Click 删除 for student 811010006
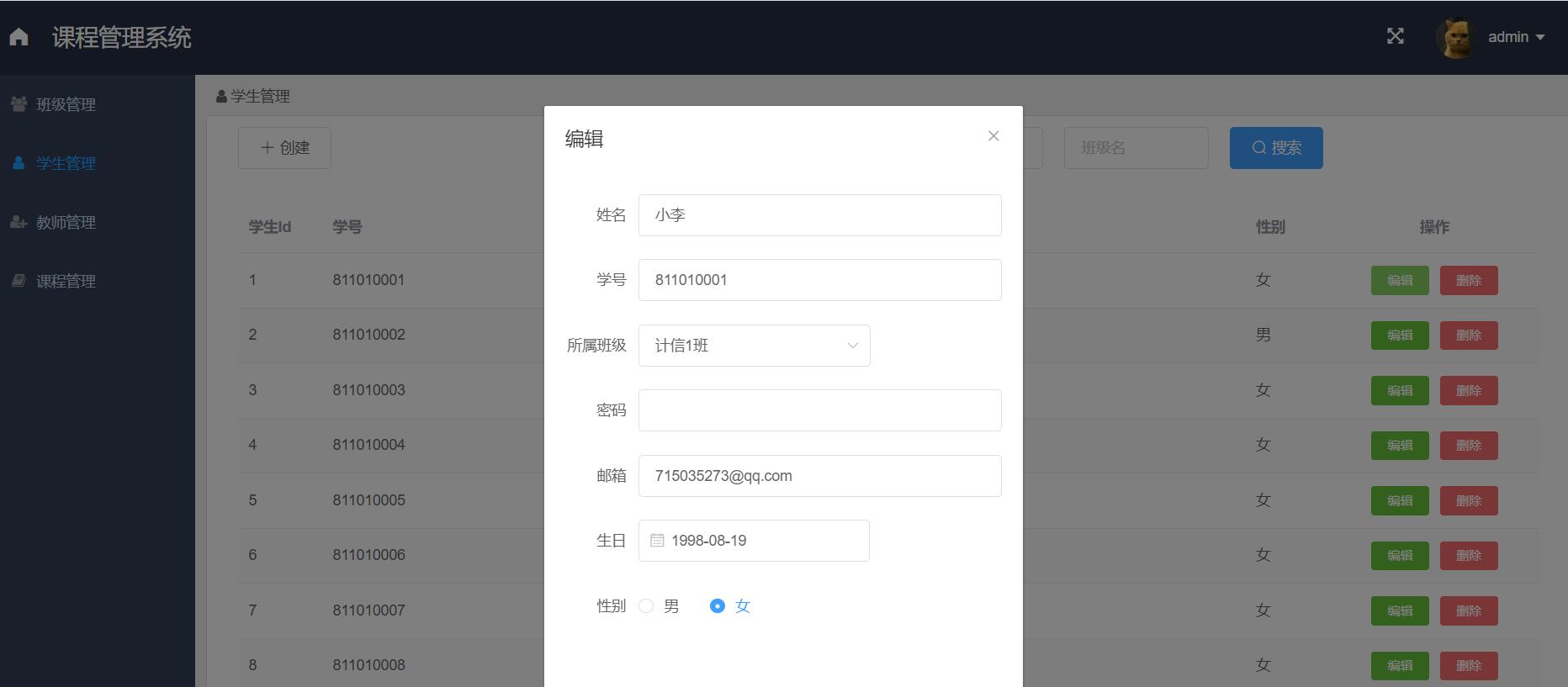This screenshot has height=687, width=1568. tap(1469, 556)
